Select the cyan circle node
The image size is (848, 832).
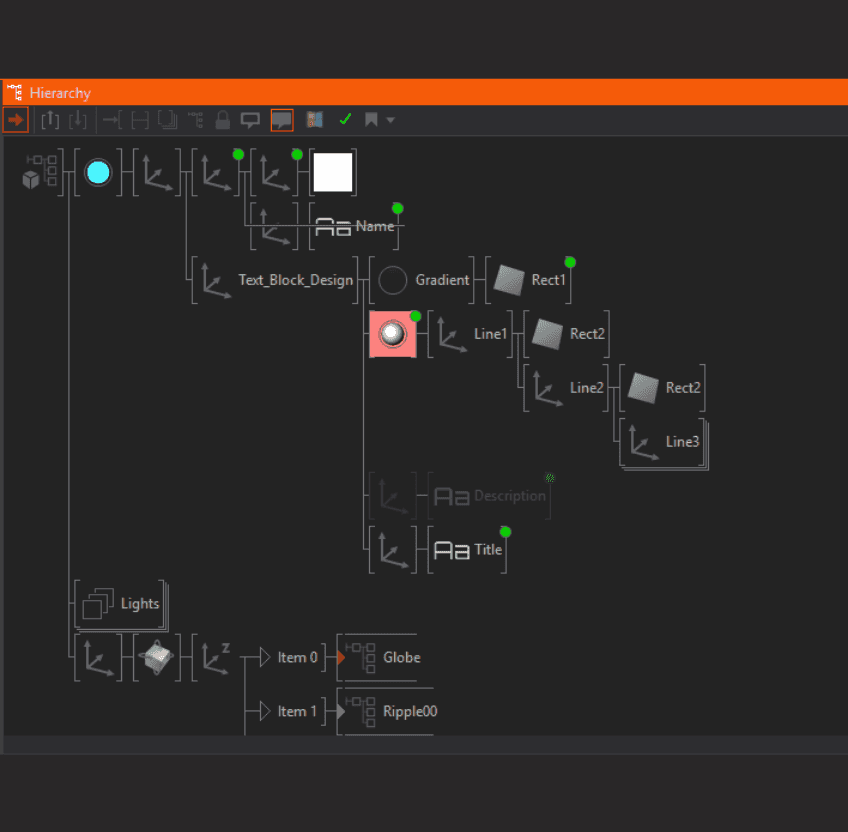click(98, 173)
